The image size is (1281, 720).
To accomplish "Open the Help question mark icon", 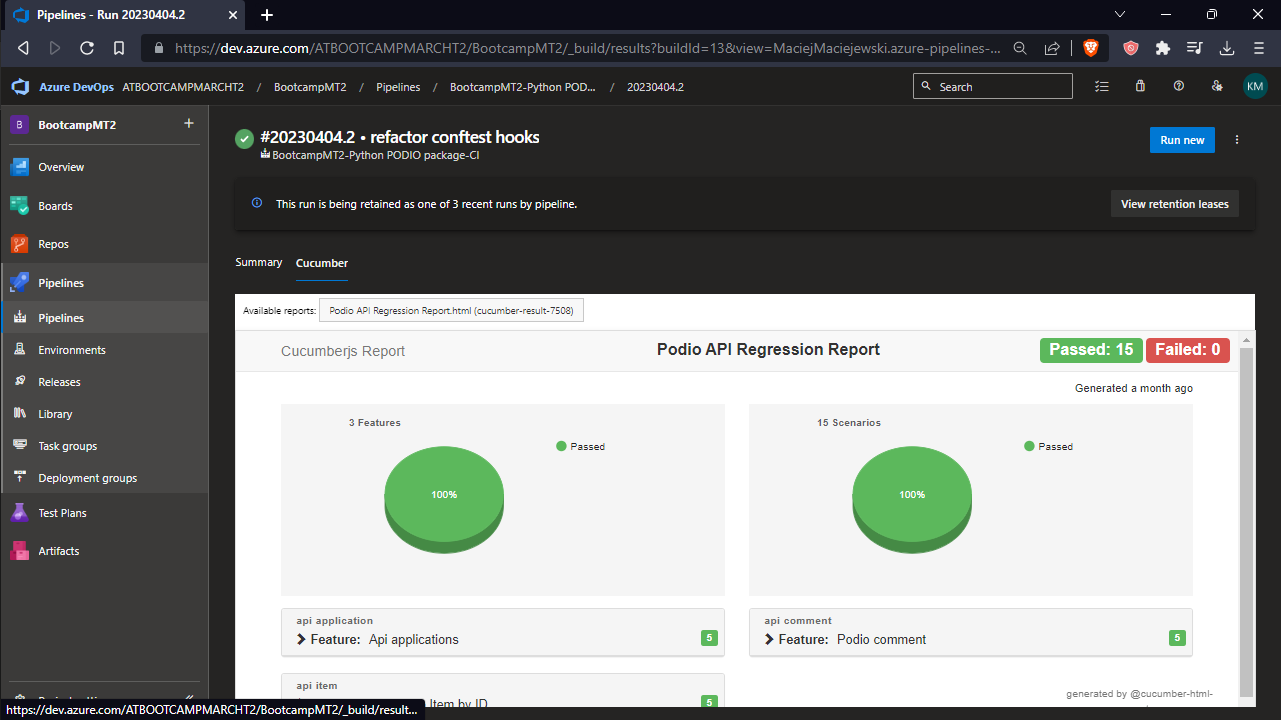I will pyautogui.click(x=1179, y=86).
